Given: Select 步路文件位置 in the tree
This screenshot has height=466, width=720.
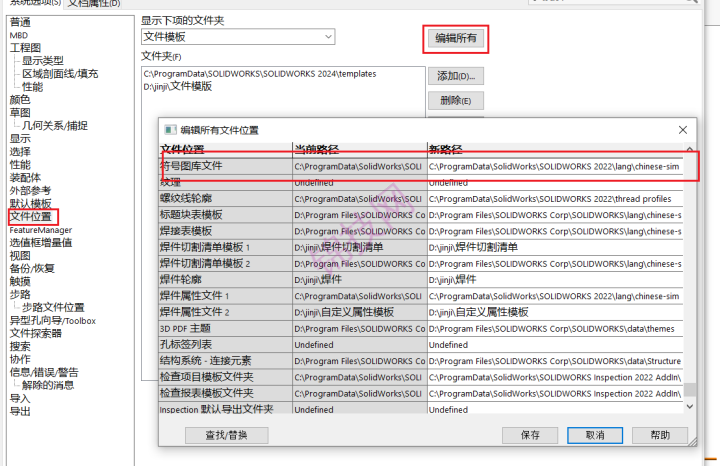Looking at the screenshot, I should [53, 307].
